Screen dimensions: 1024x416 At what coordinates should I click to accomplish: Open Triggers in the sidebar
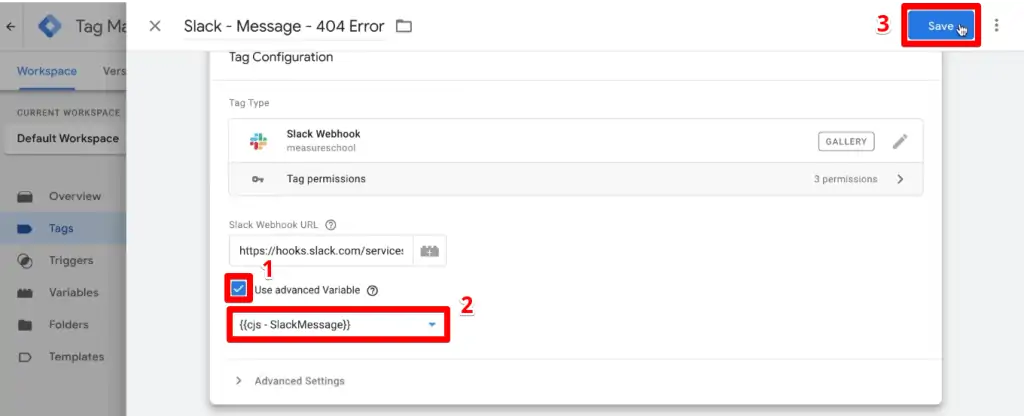click(71, 260)
